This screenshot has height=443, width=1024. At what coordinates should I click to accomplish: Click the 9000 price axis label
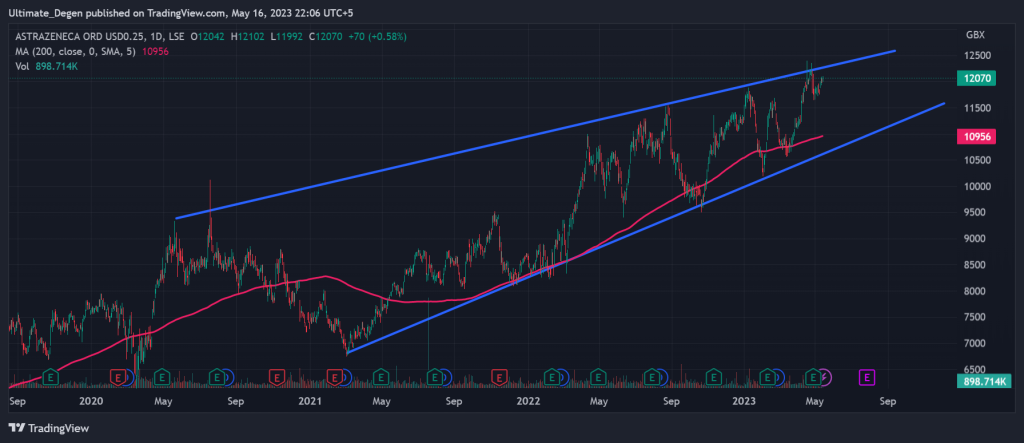point(974,238)
